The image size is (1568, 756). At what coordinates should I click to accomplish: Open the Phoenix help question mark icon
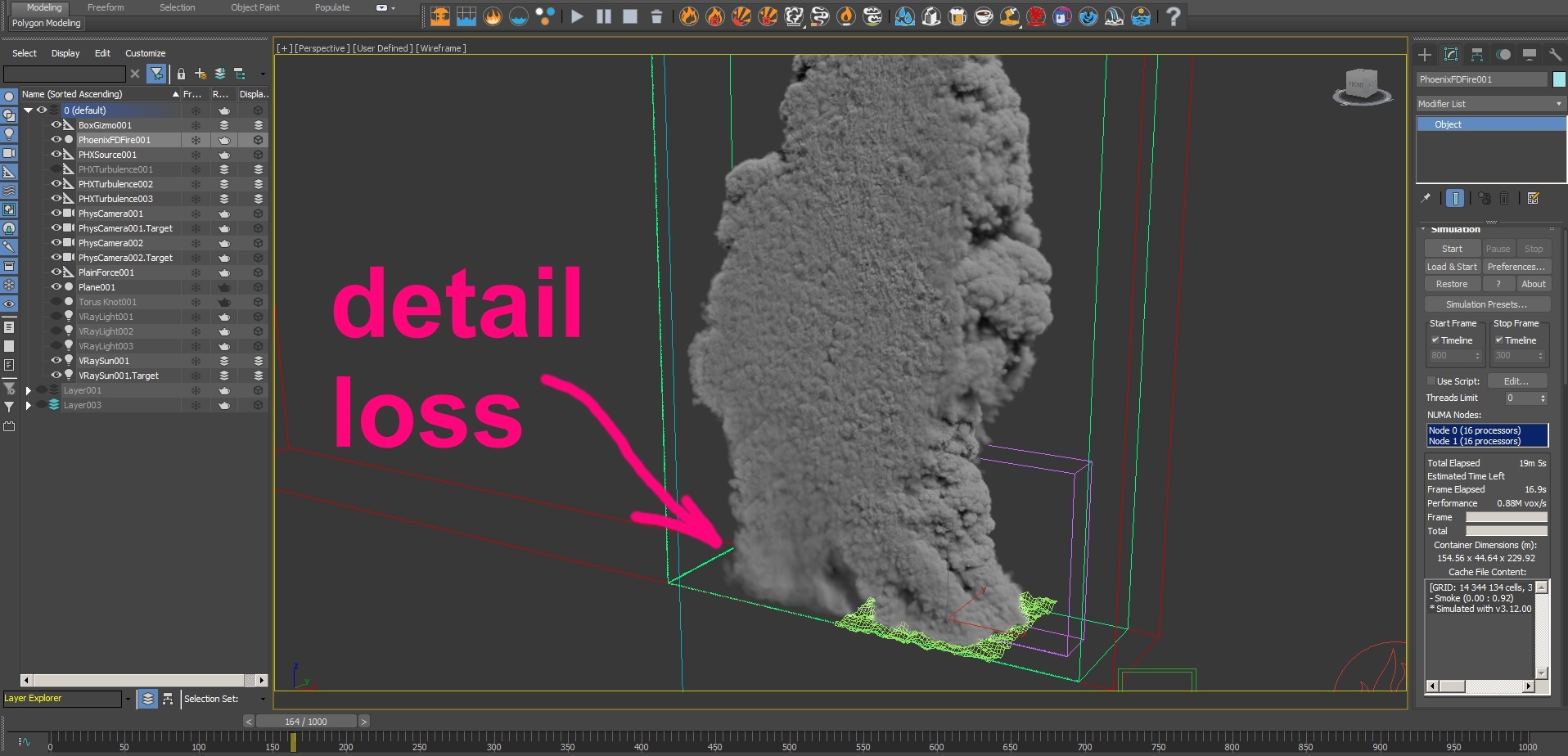(1174, 16)
